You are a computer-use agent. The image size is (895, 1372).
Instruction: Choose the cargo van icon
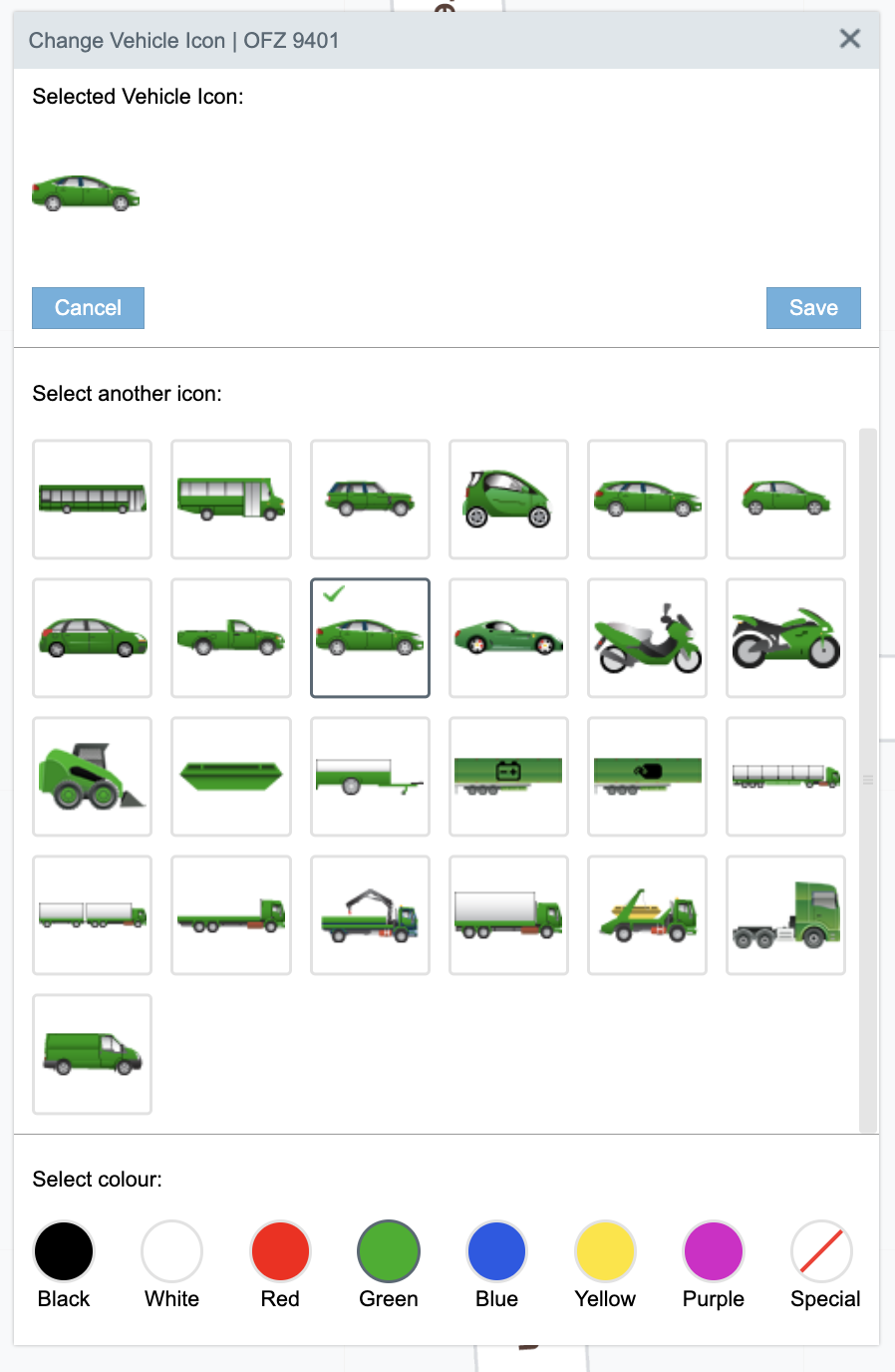92,1053
